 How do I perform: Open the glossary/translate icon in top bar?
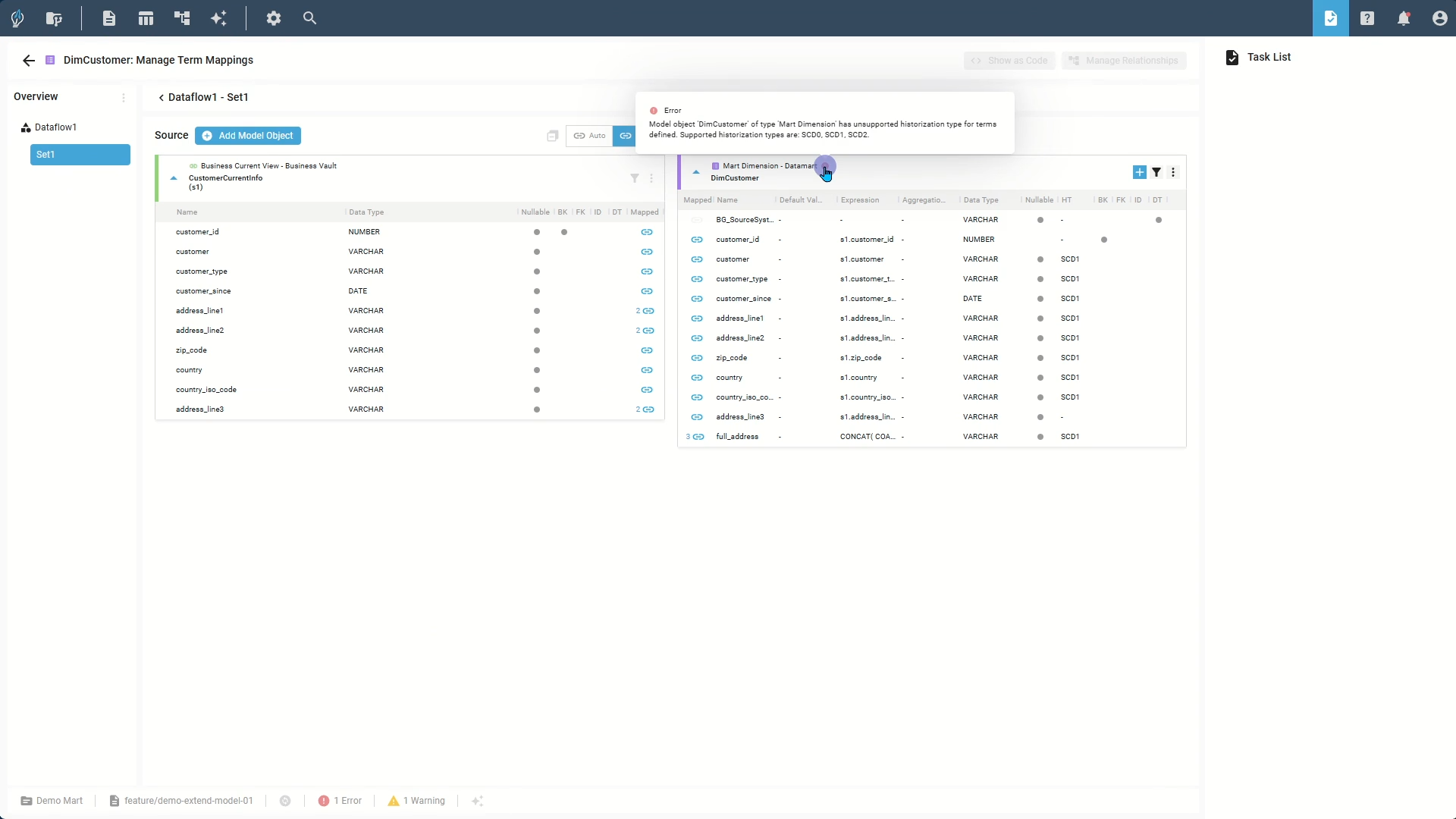tap(54, 18)
